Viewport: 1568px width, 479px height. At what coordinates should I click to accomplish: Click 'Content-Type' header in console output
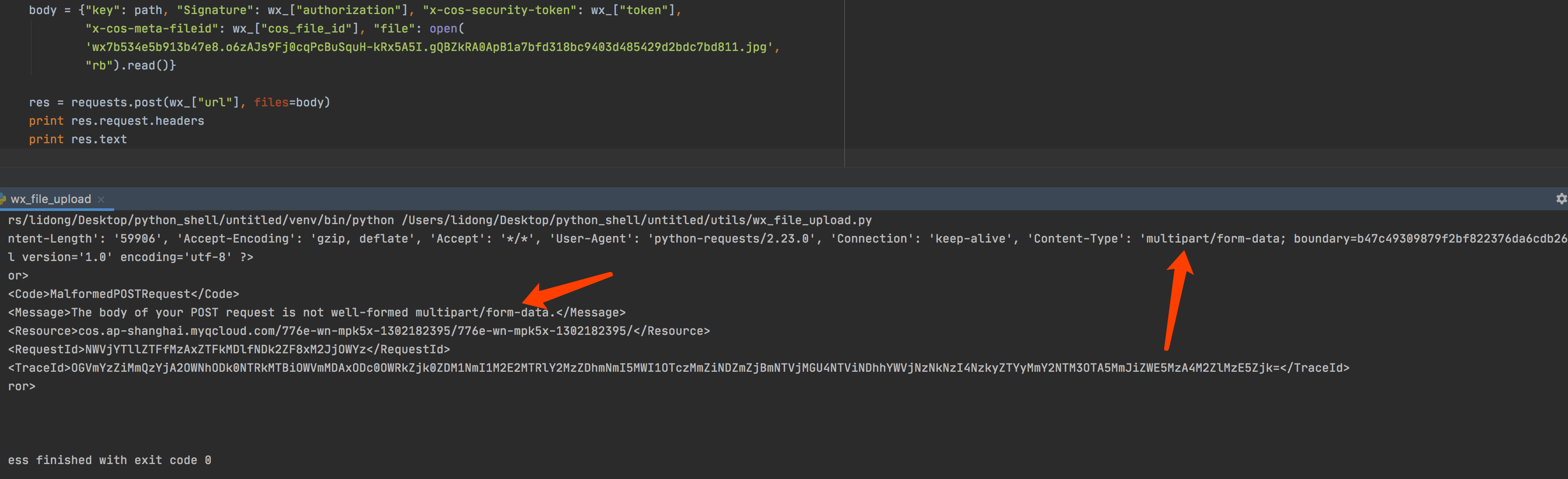pos(1076,239)
